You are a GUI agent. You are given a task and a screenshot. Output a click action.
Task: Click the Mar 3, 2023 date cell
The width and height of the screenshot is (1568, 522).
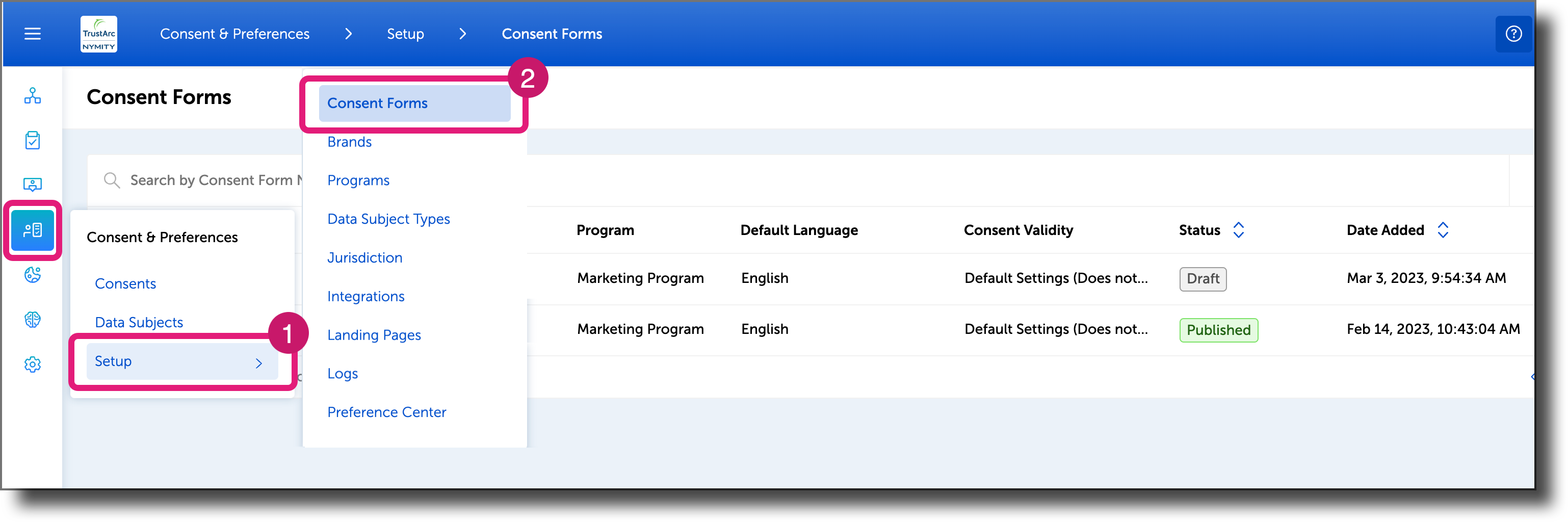[x=1426, y=278]
